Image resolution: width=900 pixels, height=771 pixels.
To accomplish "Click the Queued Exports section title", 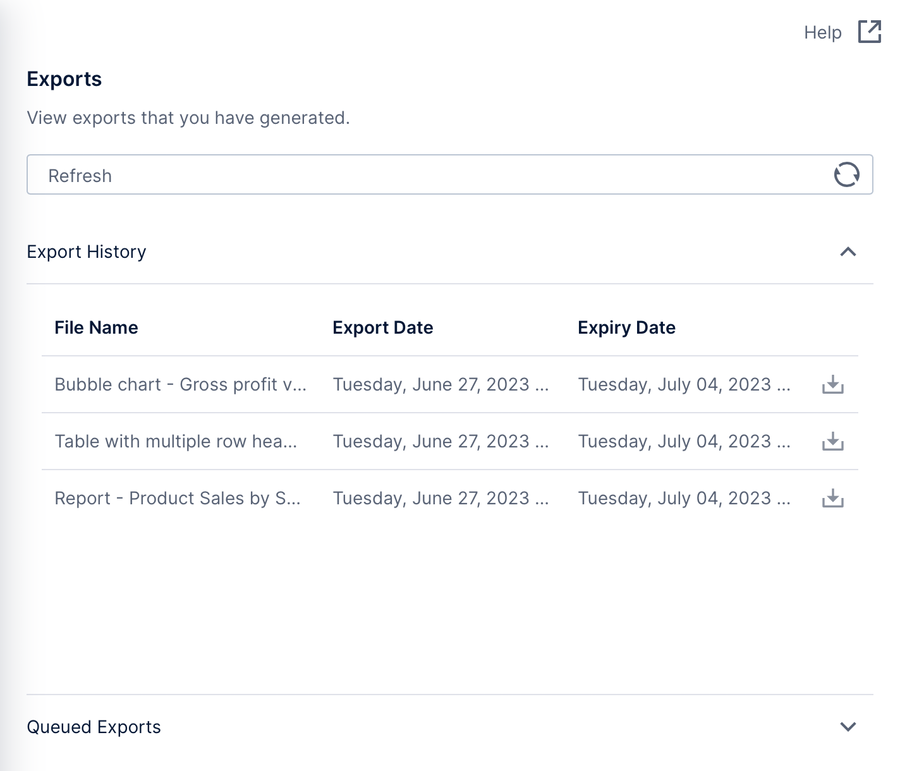I will [93, 727].
